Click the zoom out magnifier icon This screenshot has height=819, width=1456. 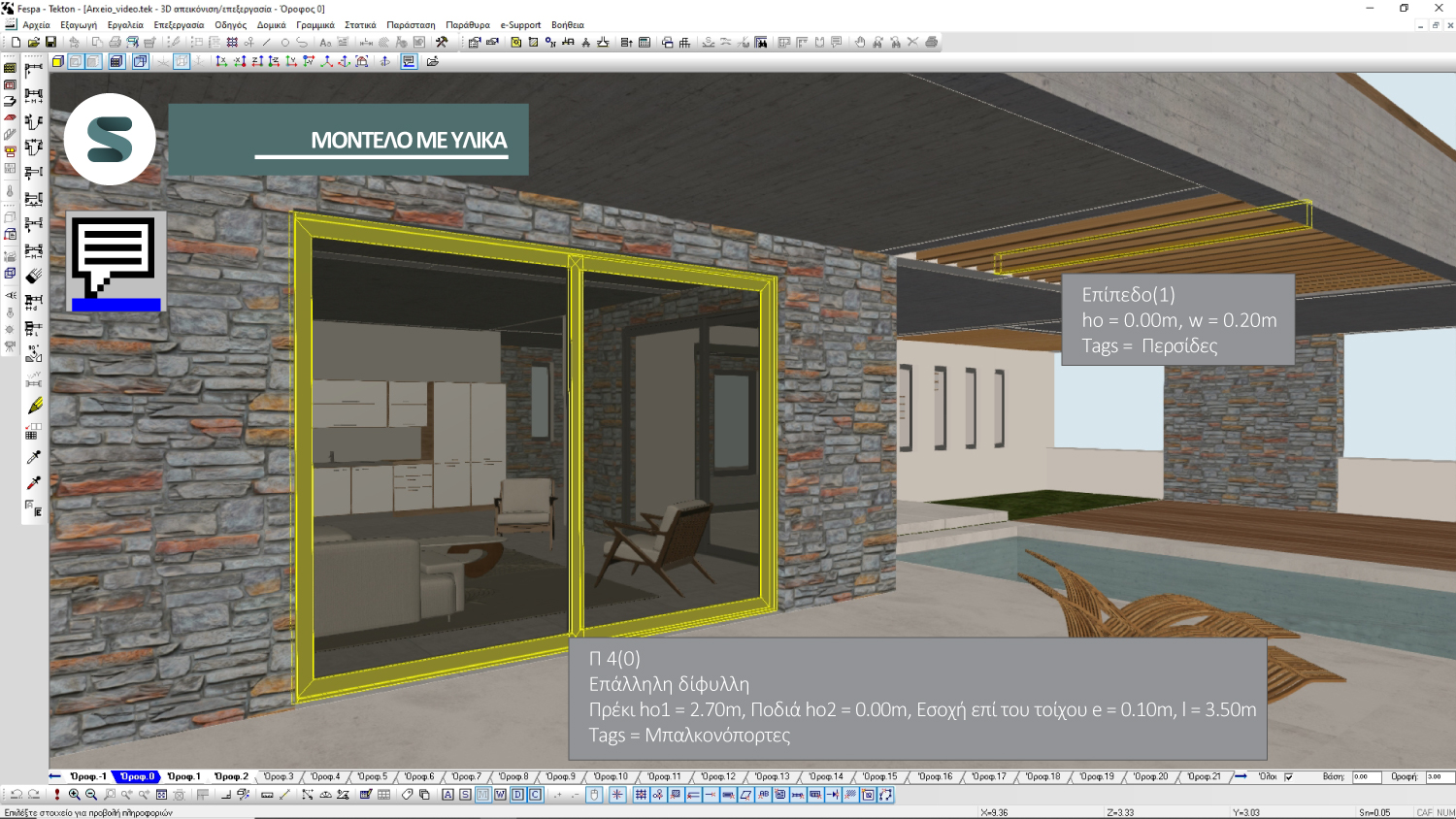91,795
